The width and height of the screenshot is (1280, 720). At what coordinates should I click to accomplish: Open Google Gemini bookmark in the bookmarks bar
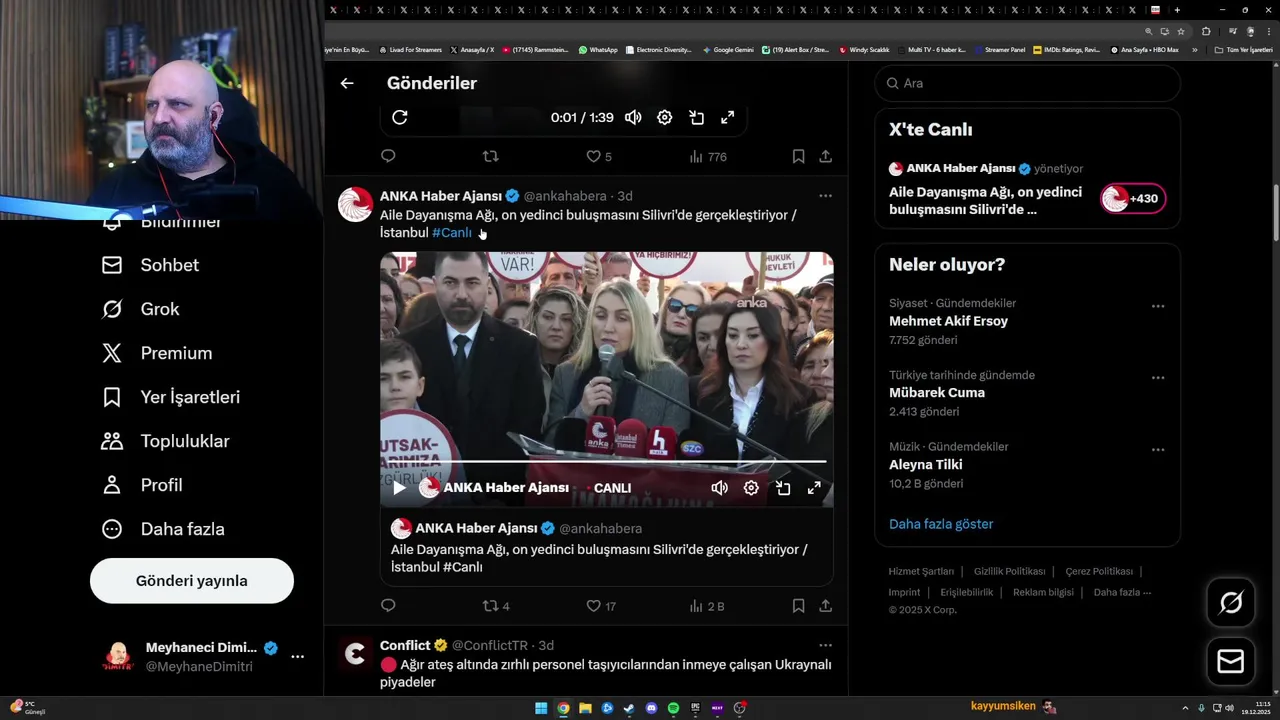[x=728, y=49]
